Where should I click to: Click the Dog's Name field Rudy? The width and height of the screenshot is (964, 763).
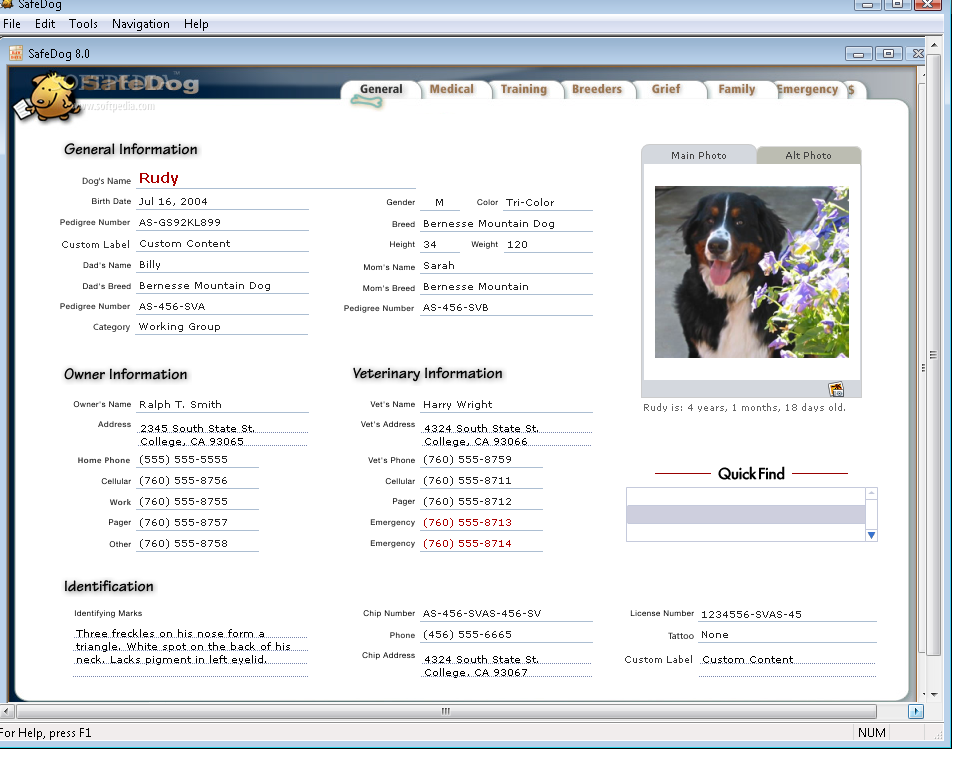tap(276, 178)
